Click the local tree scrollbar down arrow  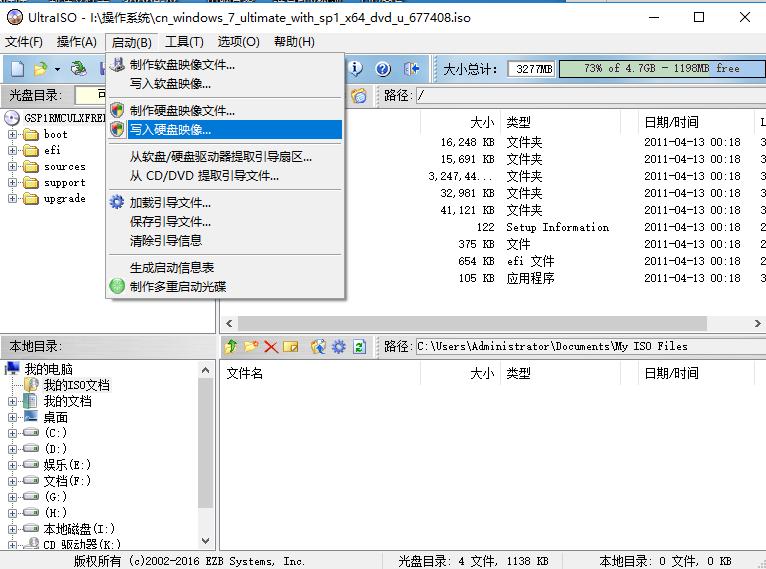tap(206, 541)
